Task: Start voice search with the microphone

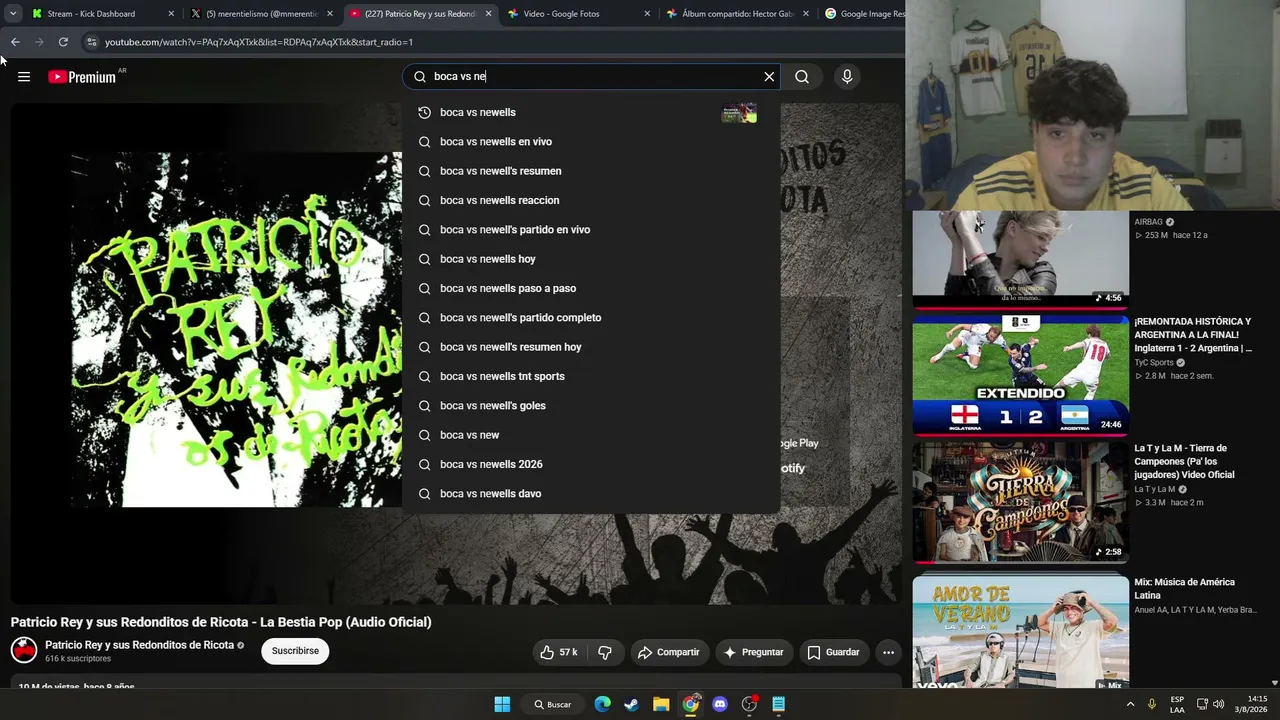Action: (x=847, y=77)
